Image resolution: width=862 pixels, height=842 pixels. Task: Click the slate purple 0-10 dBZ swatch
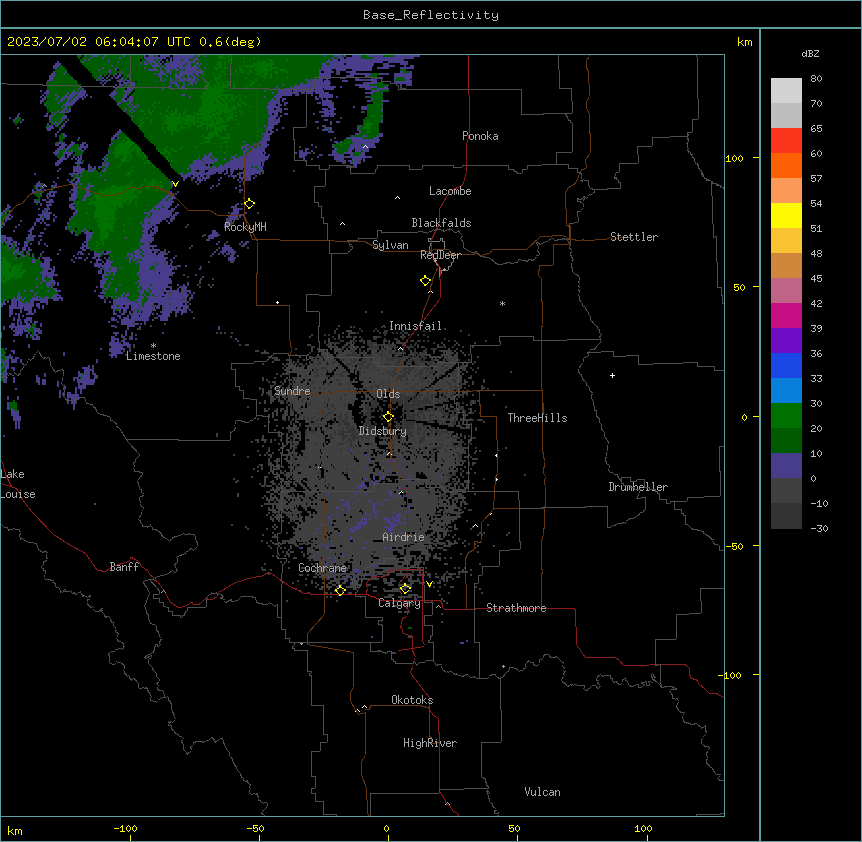tap(786, 466)
